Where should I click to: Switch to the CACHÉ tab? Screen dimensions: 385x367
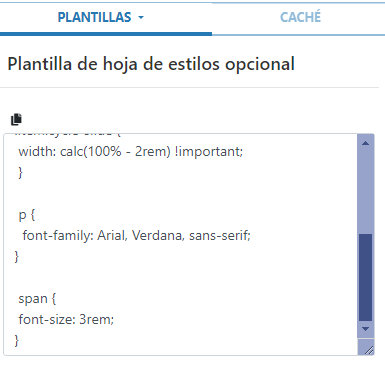pos(300,17)
